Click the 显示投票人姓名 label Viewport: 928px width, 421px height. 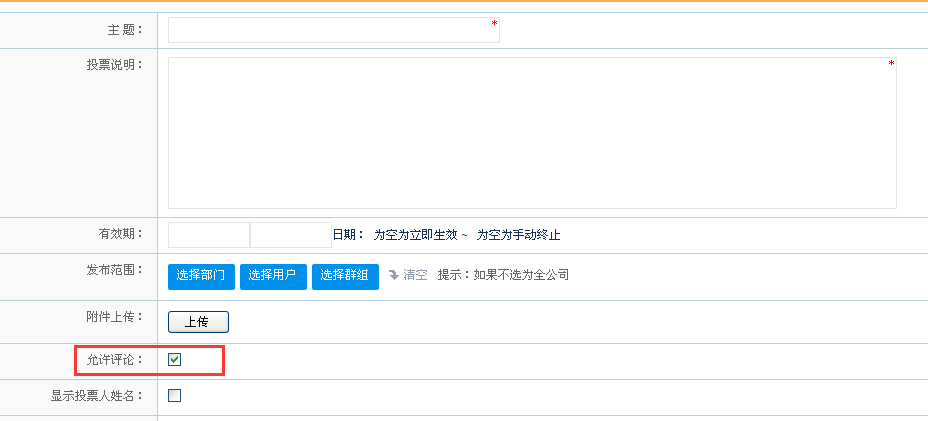click(97, 396)
